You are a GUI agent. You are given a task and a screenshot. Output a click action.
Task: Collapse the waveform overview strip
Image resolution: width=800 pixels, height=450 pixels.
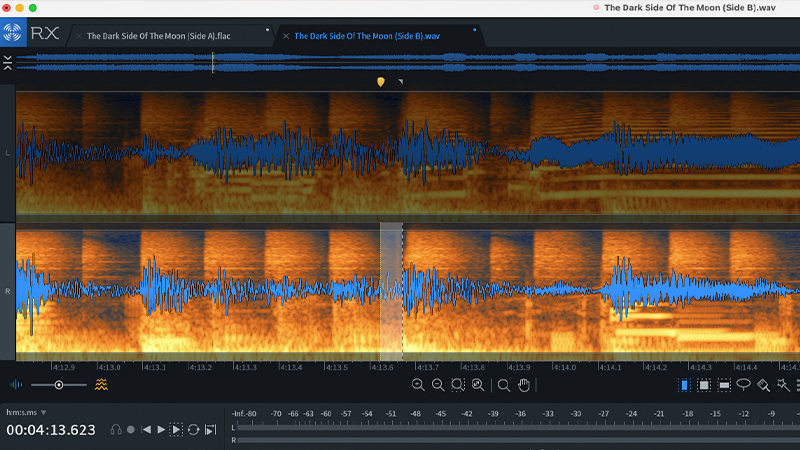8,63
